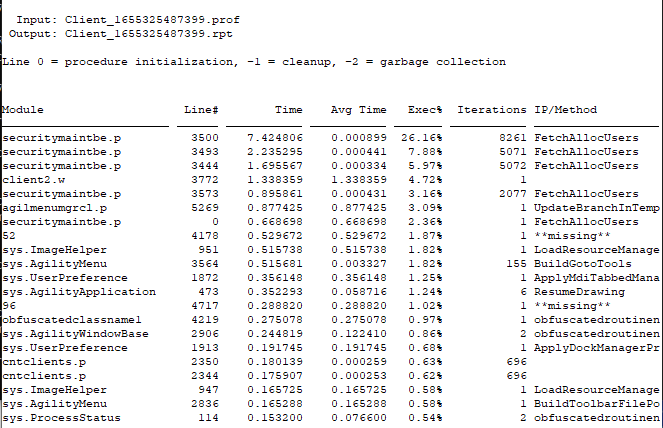
Task: Click module entry 96
Action: 8,306
